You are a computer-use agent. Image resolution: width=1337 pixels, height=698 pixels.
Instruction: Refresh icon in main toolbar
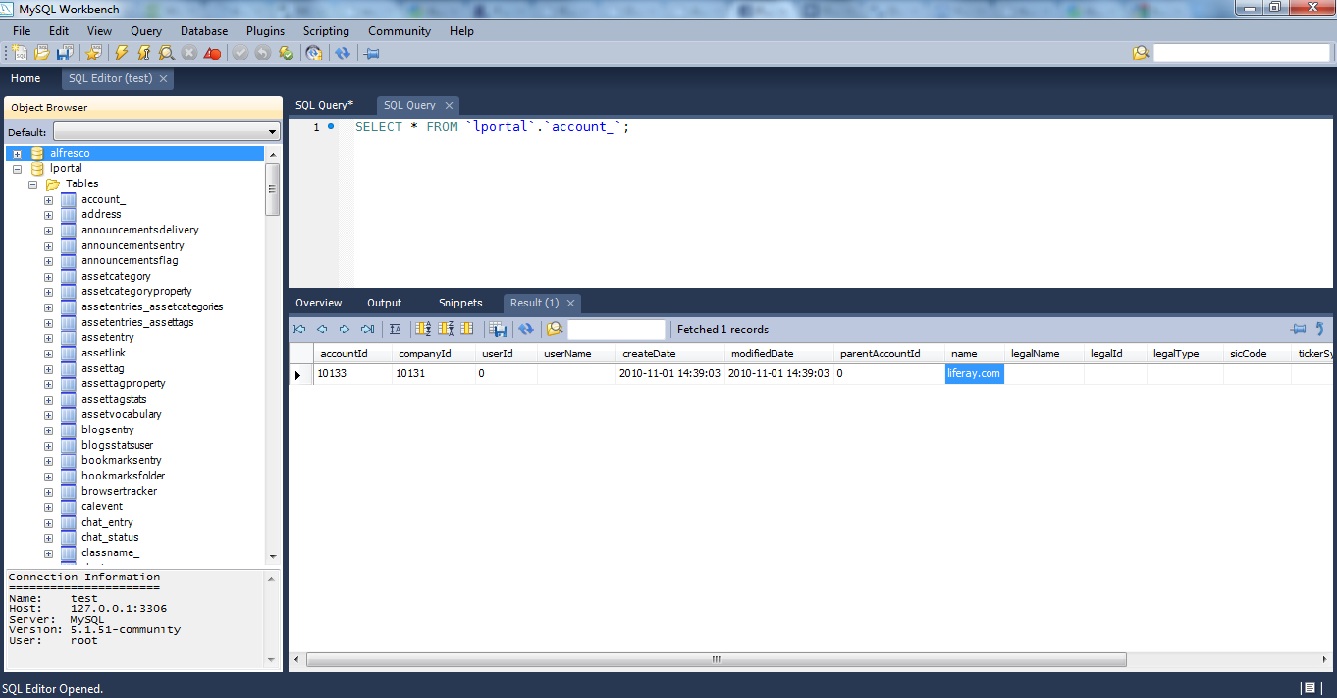click(343, 53)
